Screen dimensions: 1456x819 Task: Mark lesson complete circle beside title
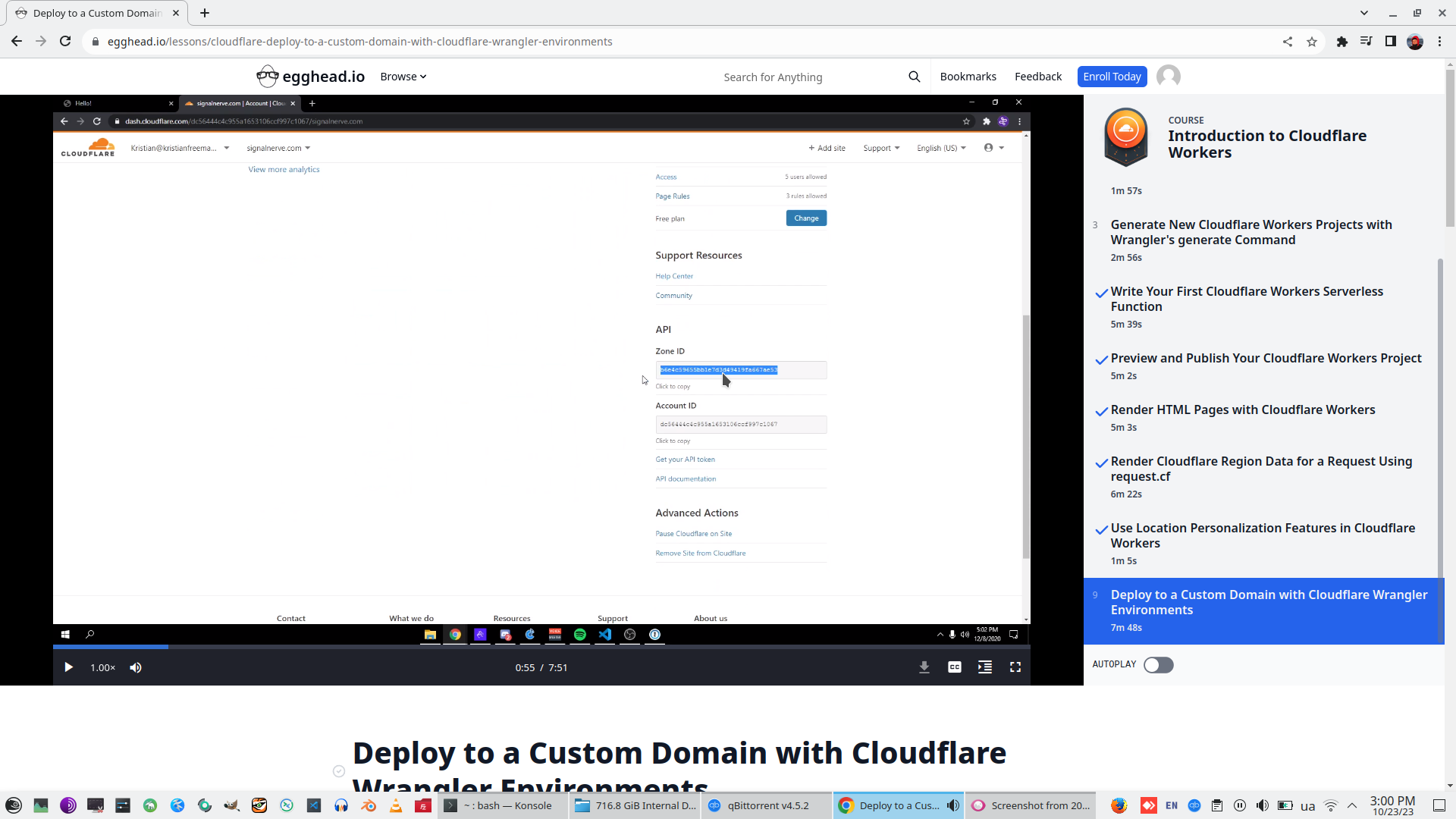339,771
